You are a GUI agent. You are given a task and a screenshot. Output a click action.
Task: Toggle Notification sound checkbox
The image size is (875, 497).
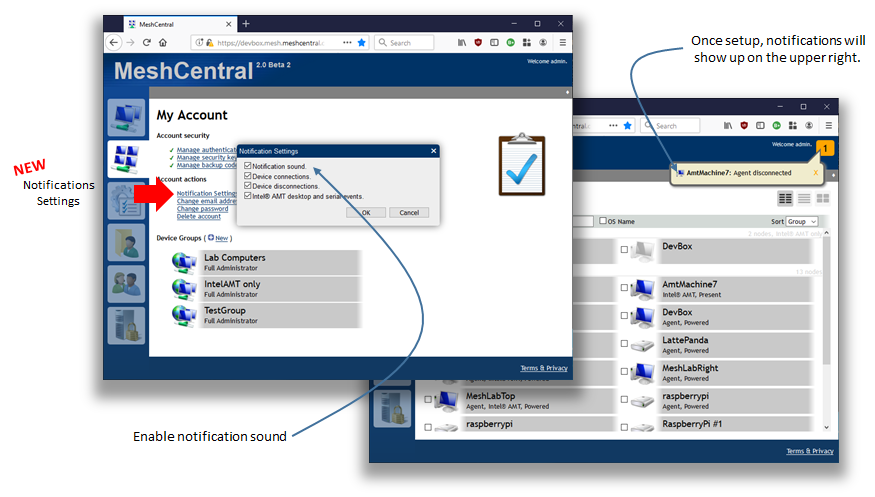[x=248, y=166]
